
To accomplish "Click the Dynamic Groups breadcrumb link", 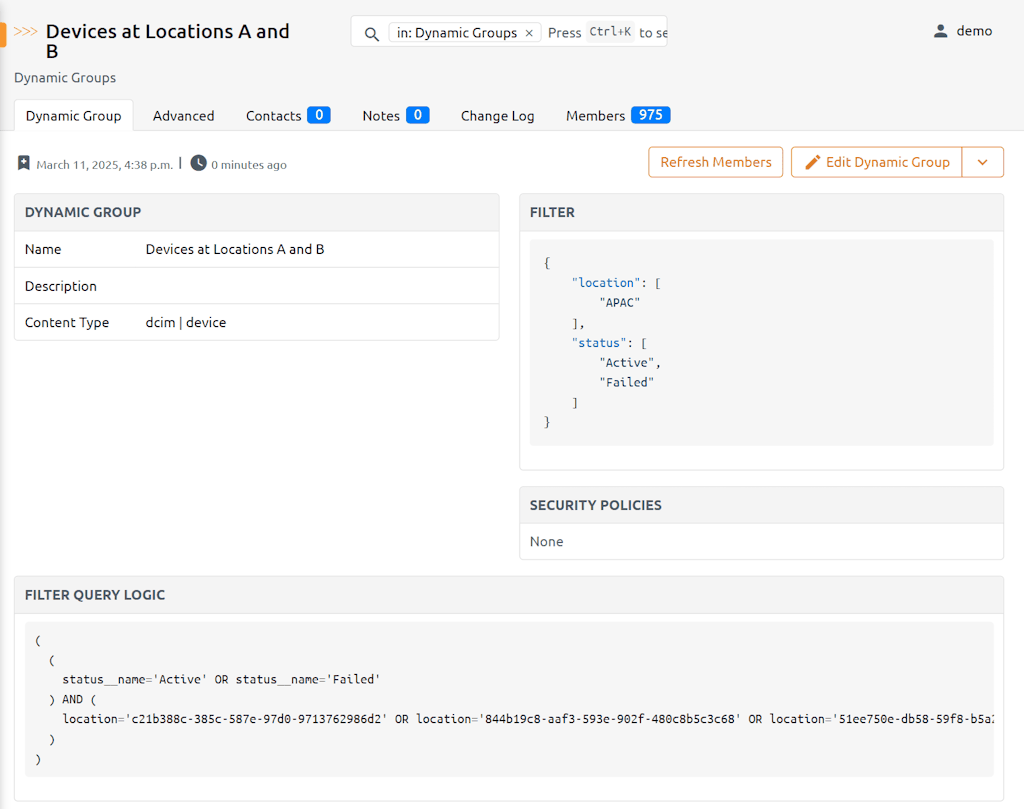I will (65, 78).
